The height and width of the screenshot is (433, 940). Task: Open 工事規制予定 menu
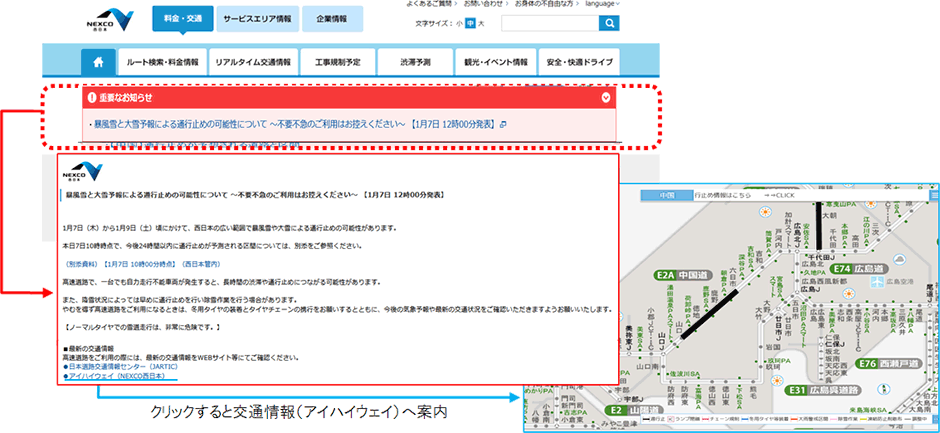click(338, 62)
